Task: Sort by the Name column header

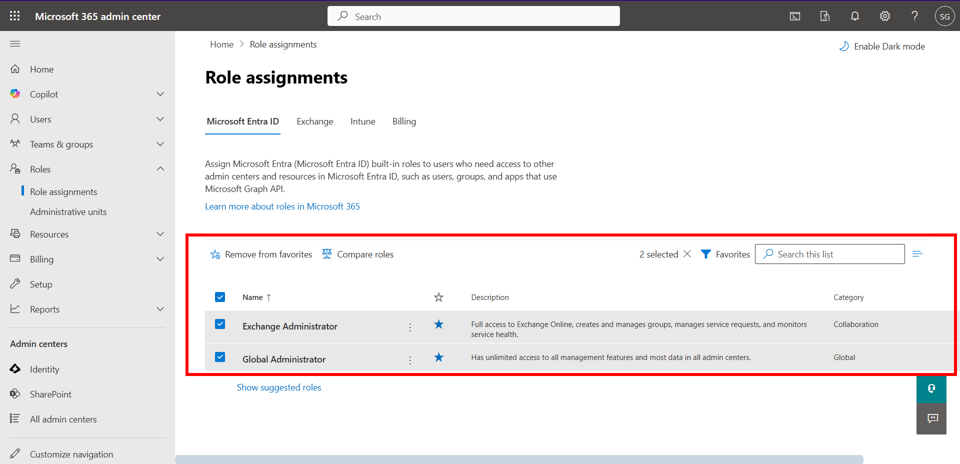Action: coord(257,297)
